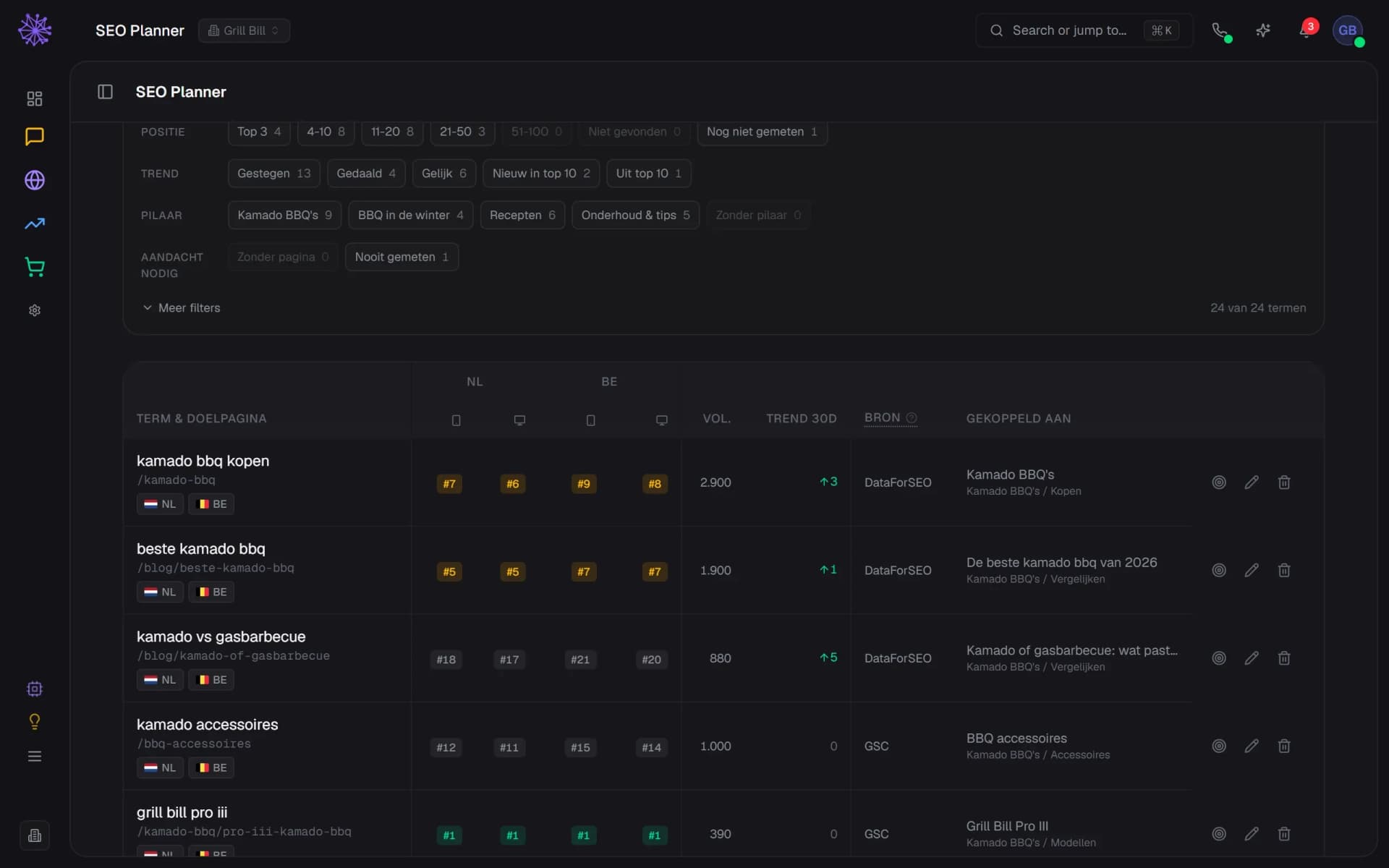Open the settings gear in sidebar
The image size is (1389, 868).
pos(35,310)
